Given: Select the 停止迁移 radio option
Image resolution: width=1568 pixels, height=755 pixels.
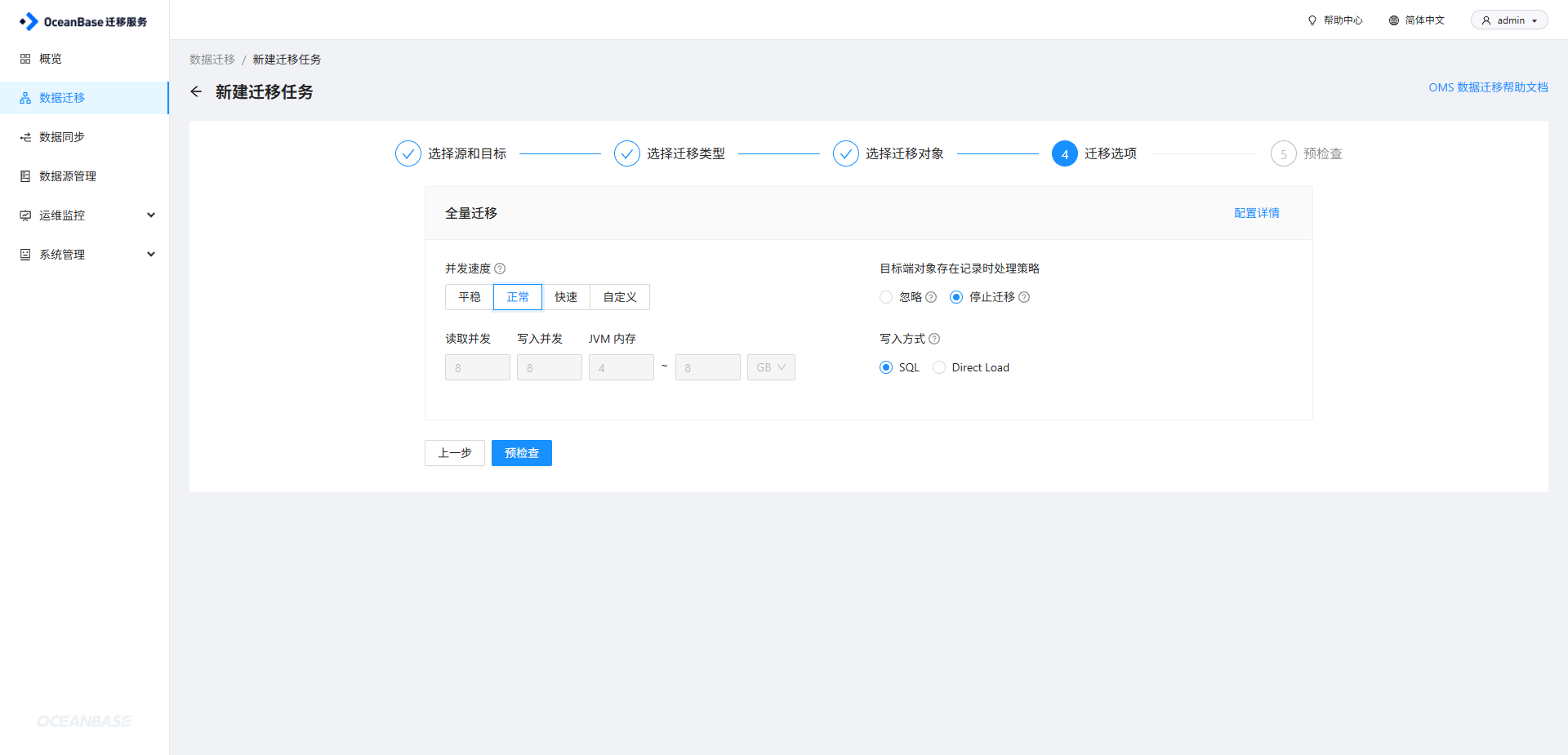Looking at the screenshot, I should [x=956, y=297].
